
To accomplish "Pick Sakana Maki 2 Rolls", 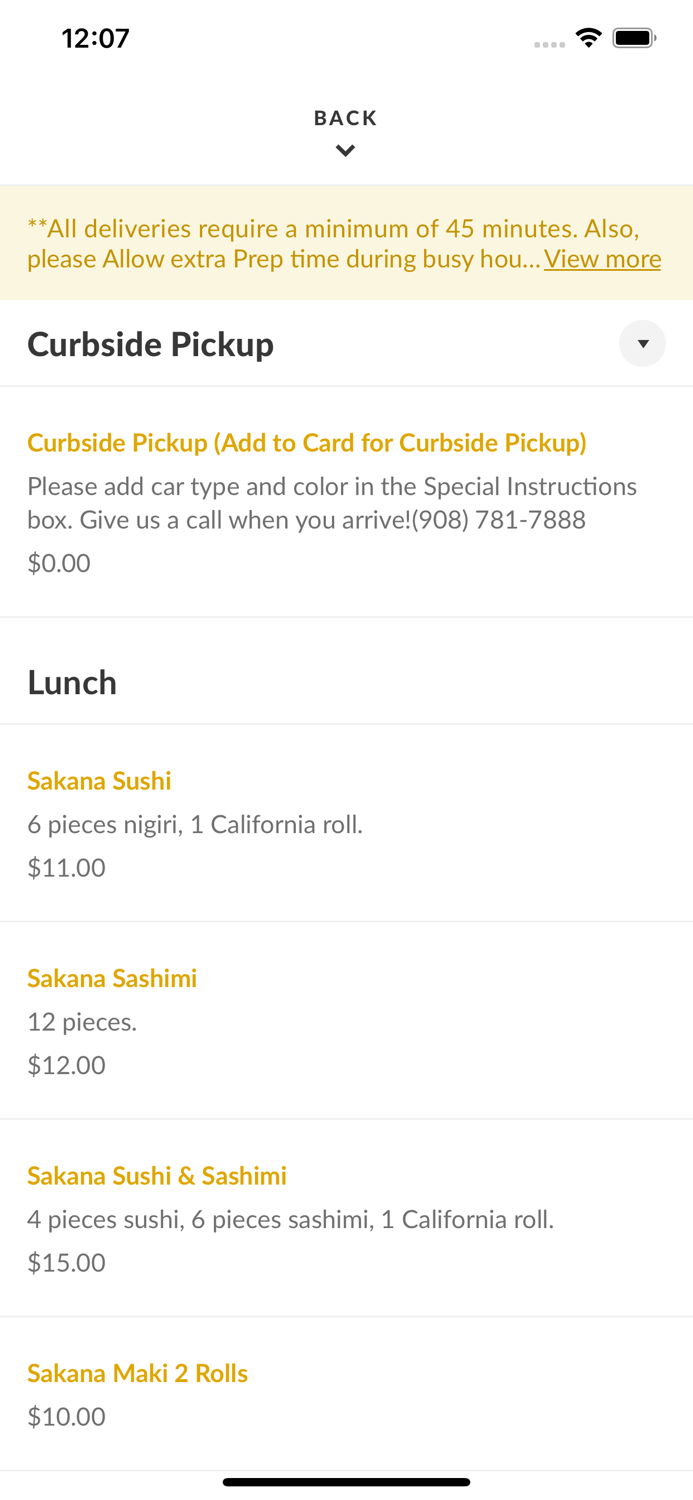I will click(x=138, y=1373).
